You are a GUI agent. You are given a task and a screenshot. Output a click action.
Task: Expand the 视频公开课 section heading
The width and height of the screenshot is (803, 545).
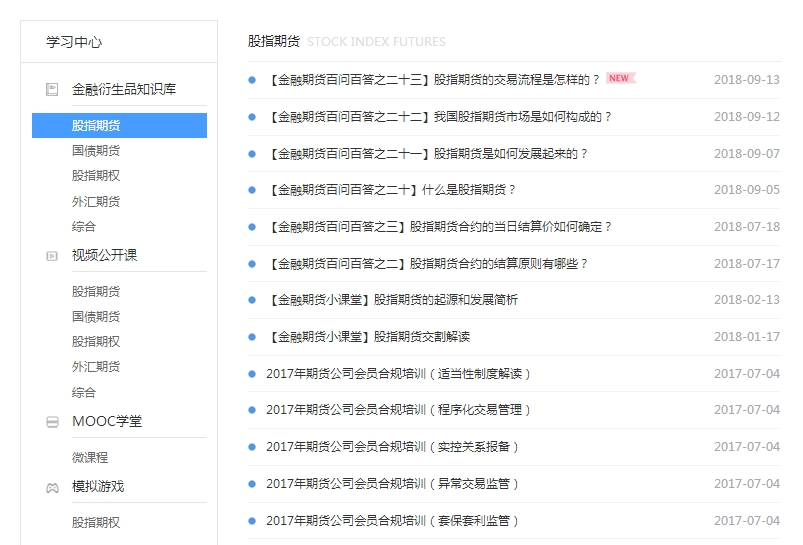click(105, 255)
